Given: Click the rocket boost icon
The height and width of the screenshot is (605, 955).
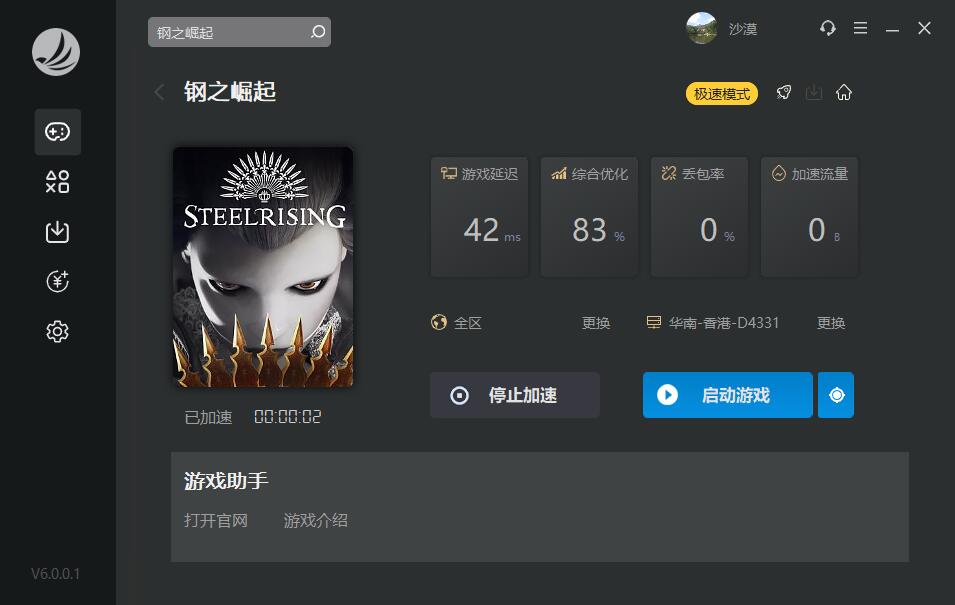Looking at the screenshot, I should coord(784,93).
